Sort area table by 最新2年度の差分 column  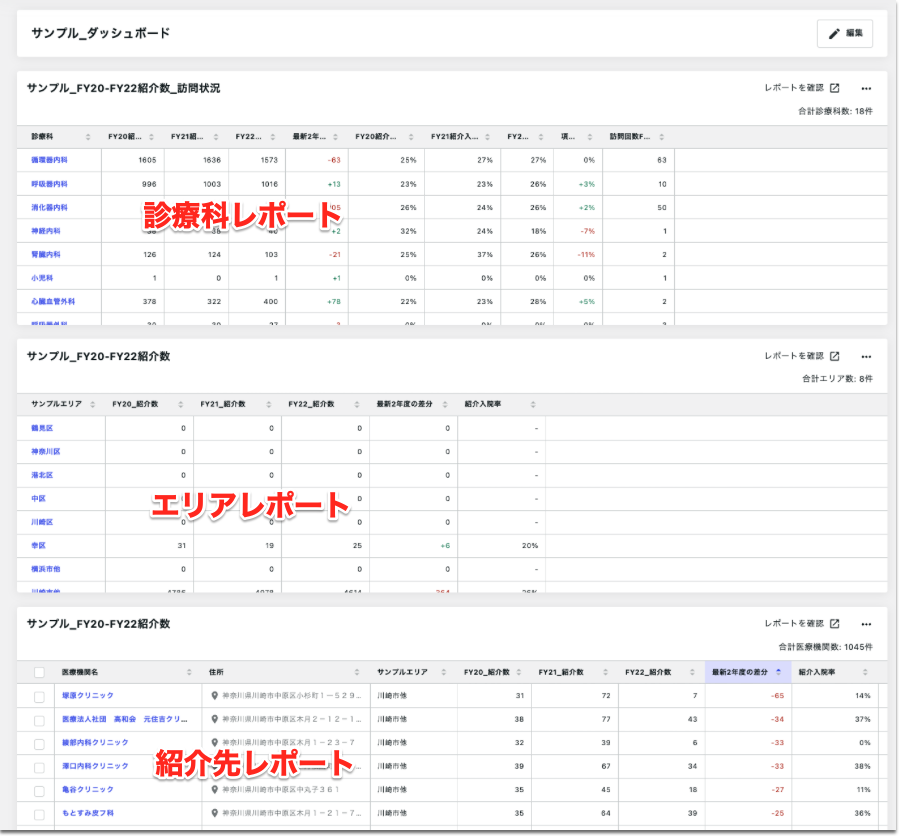point(445,404)
